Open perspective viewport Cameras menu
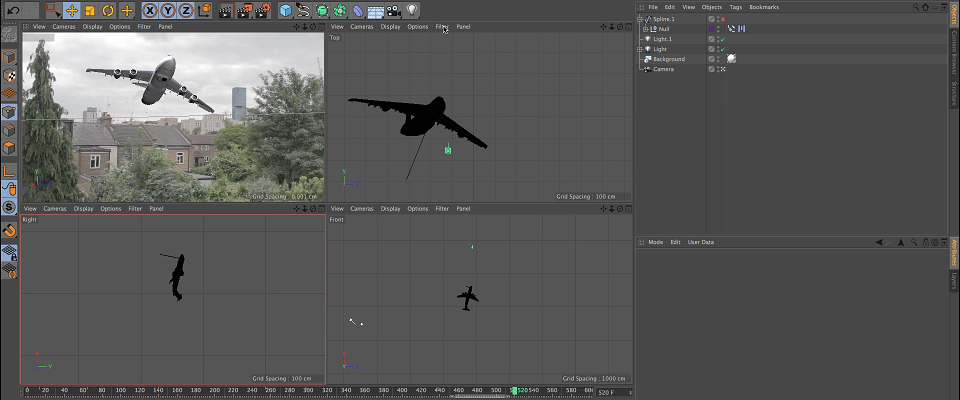 coord(64,27)
